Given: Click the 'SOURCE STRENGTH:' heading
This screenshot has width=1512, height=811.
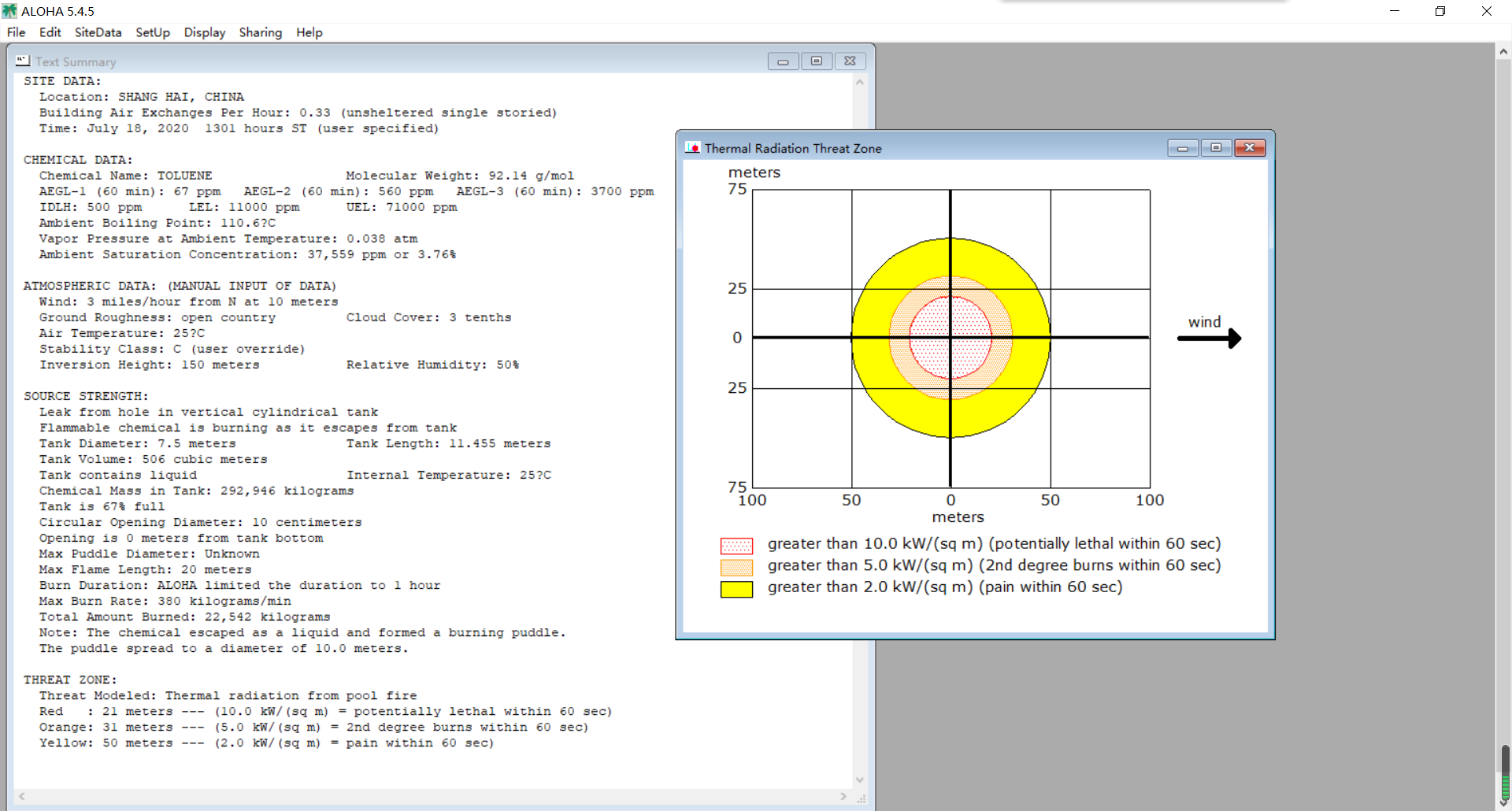Looking at the screenshot, I should [x=86, y=396].
